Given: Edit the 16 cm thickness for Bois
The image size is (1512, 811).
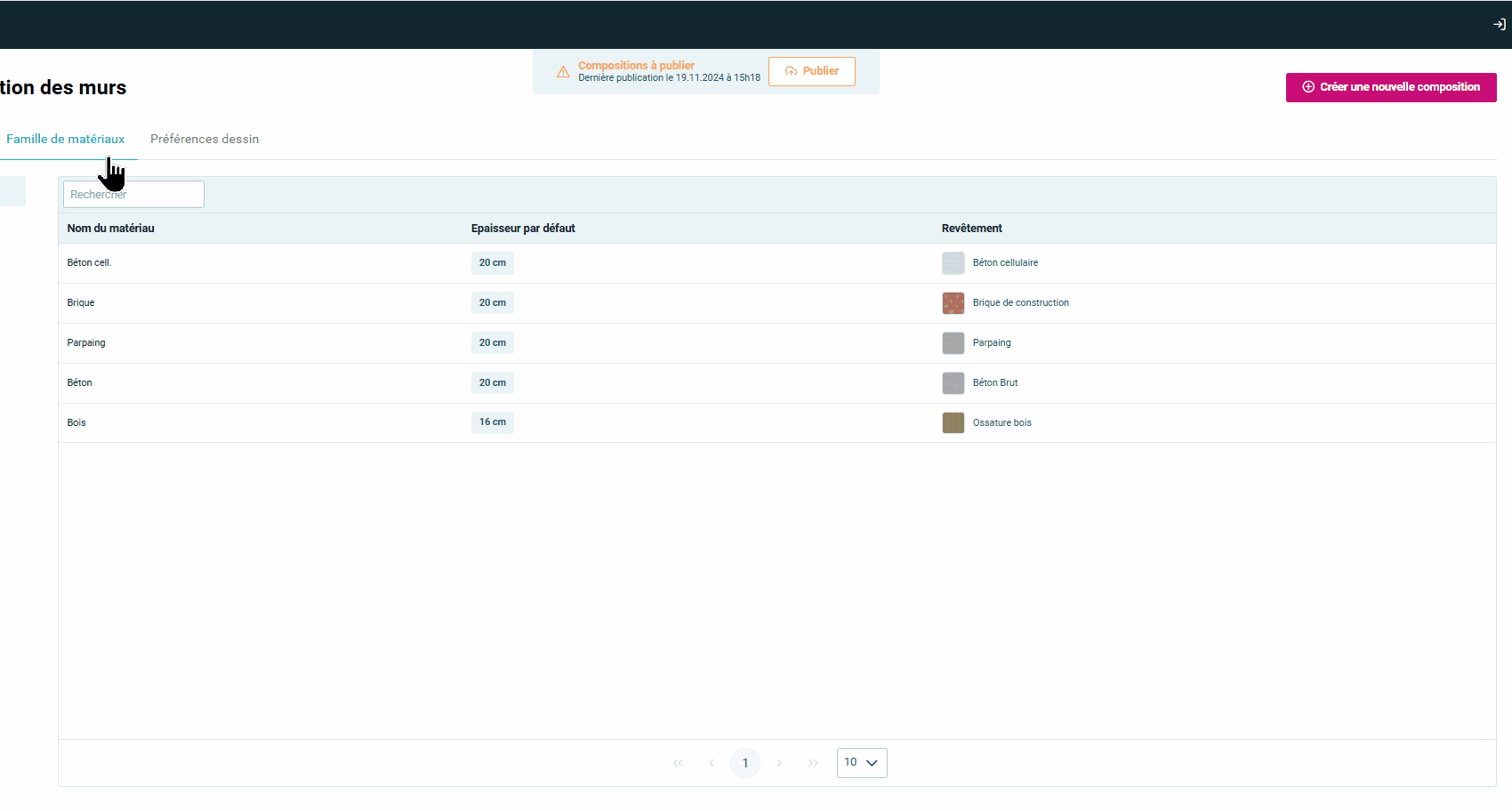Looking at the screenshot, I should pyautogui.click(x=492, y=422).
